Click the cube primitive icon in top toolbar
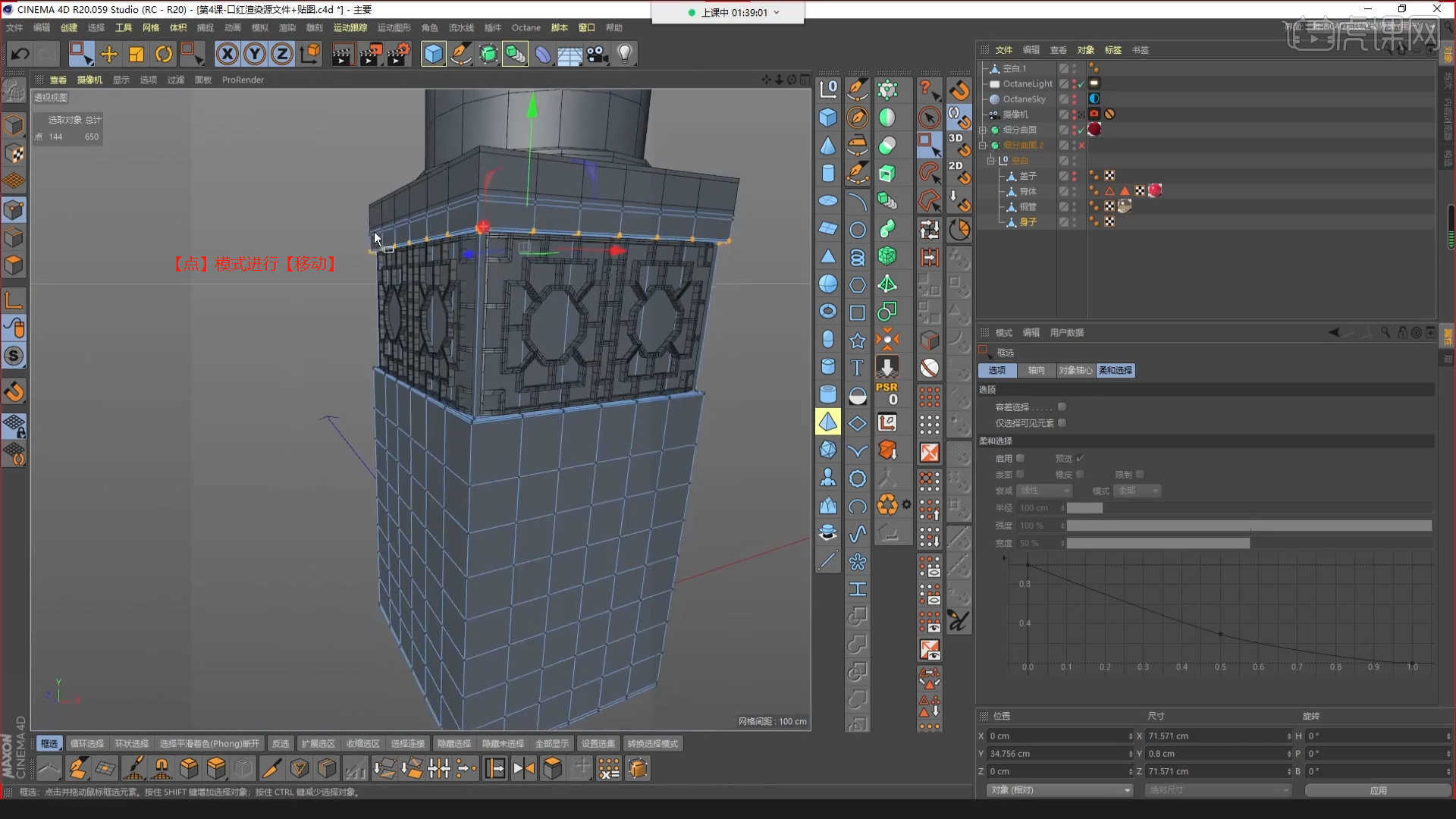Viewport: 1456px width, 819px height. 433,54
